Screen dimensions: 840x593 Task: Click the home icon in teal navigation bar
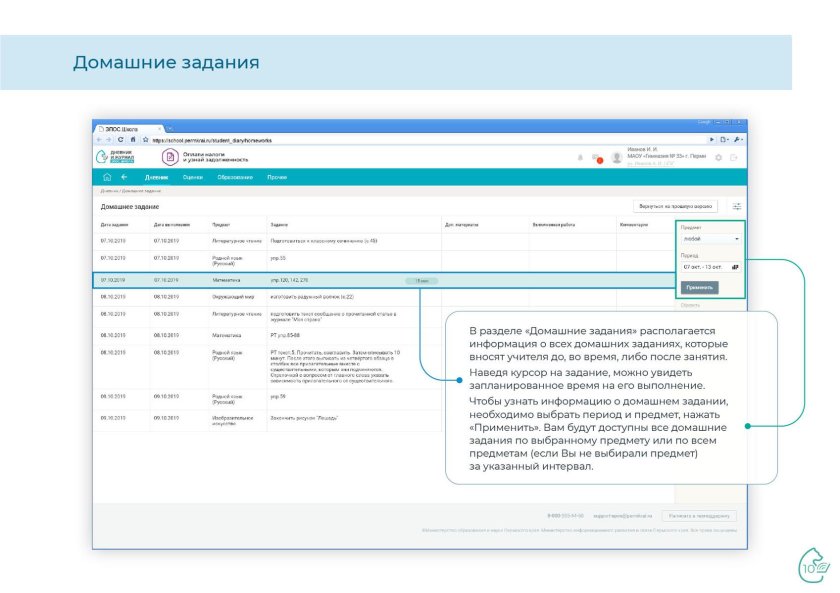(107, 177)
